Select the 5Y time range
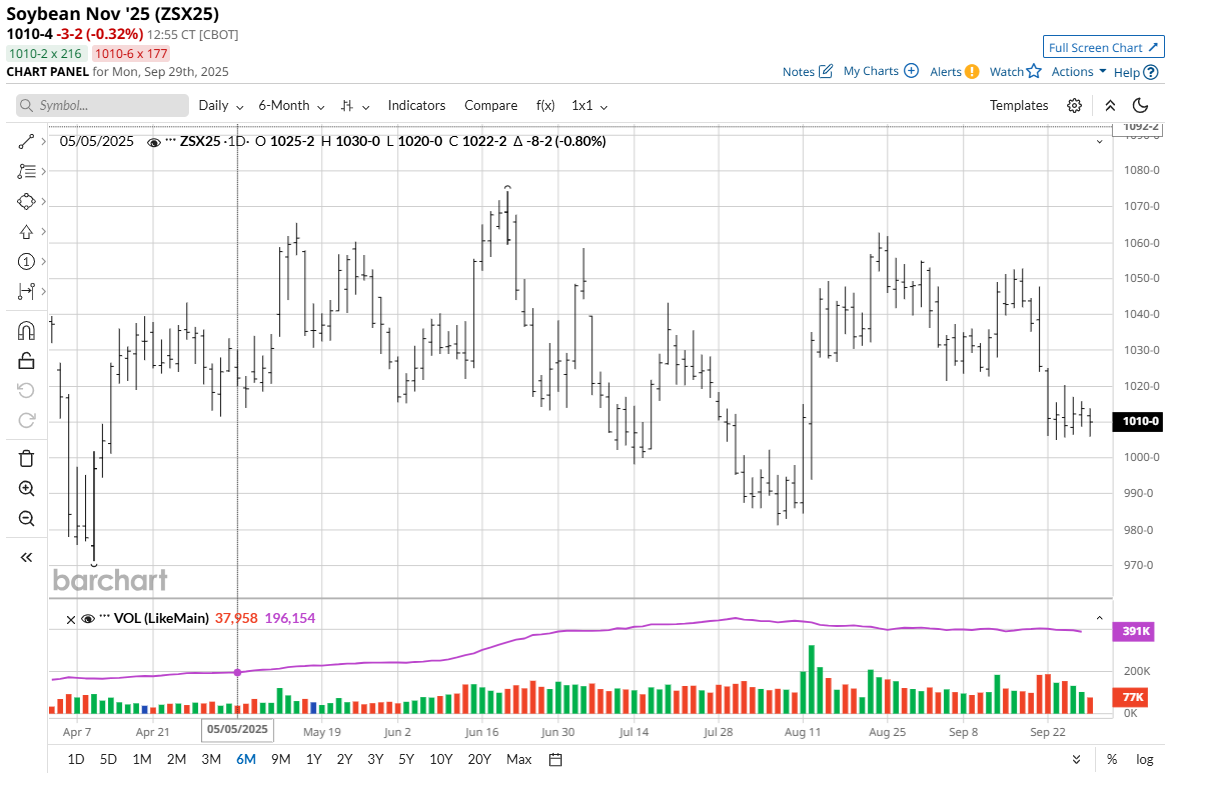 coord(406,759)
